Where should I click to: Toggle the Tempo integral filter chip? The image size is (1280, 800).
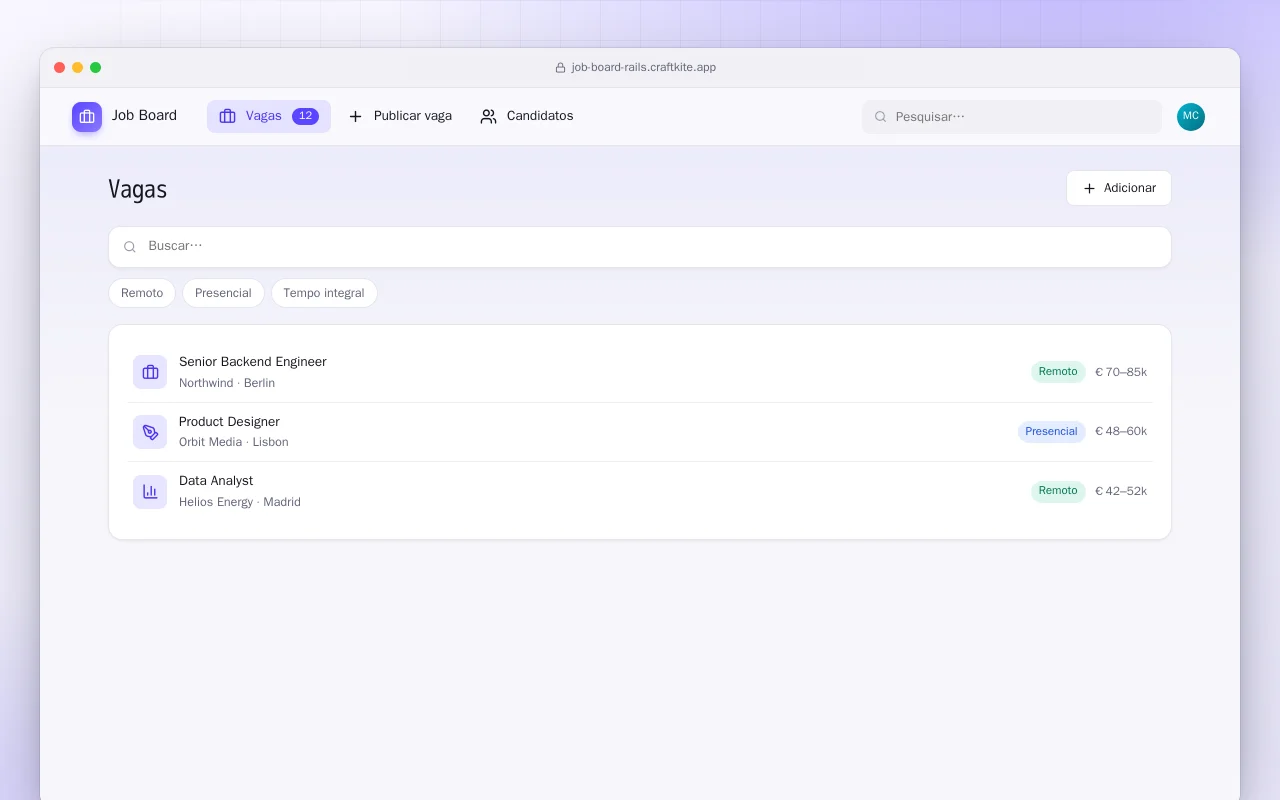point(324,293)
